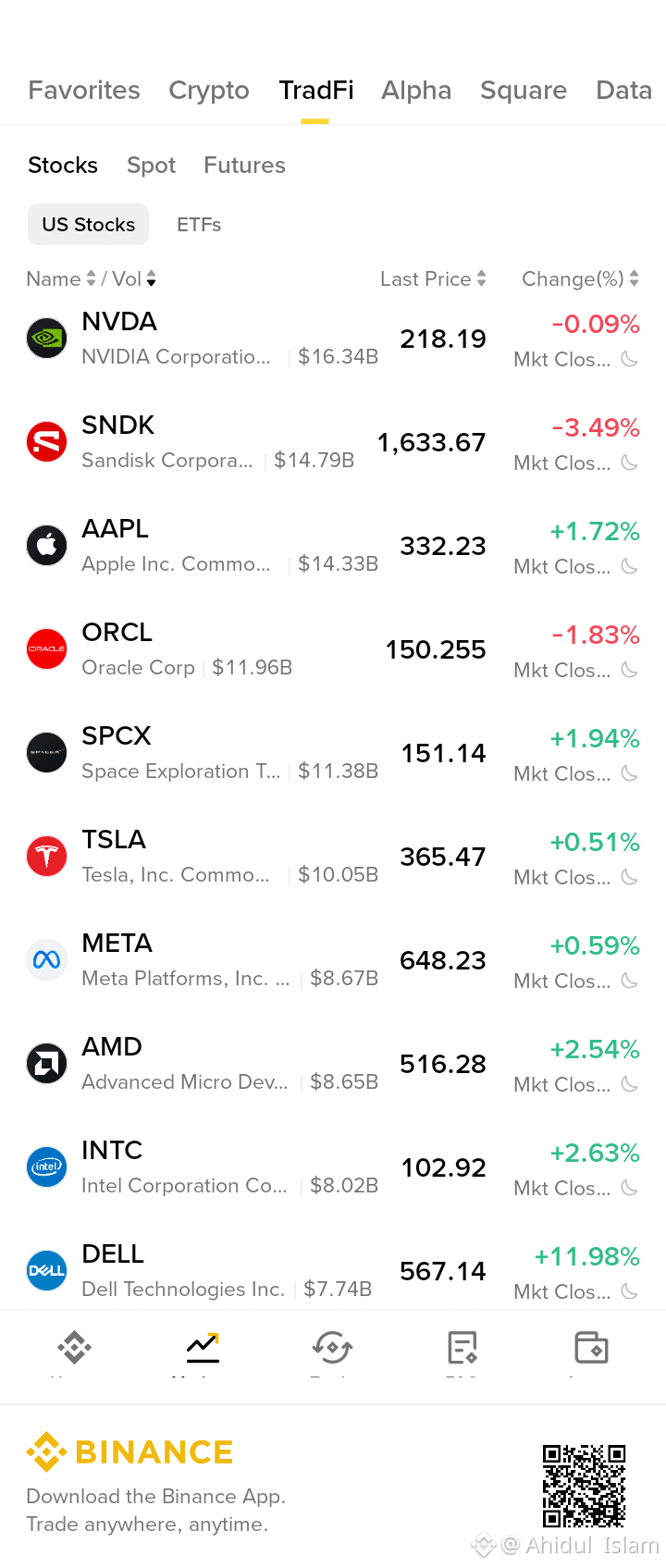Open the wallet Assets icon
This screenshot has width=666, height=1568.
click(591, 1348)
